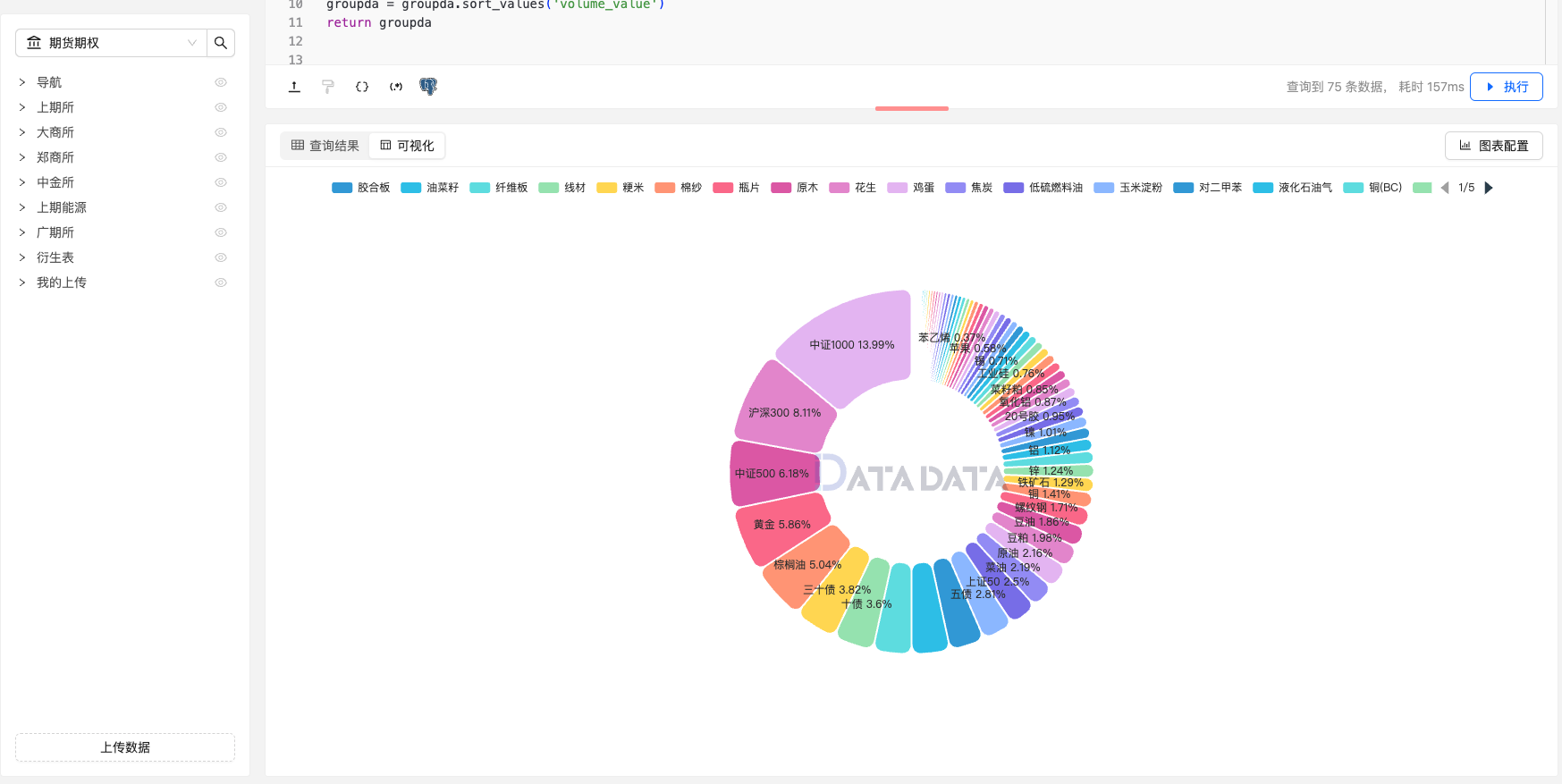Screen dimensions: 1562x784
Task: Toggle visibility eye for 广期所
Action: click(x=221, y=232)
